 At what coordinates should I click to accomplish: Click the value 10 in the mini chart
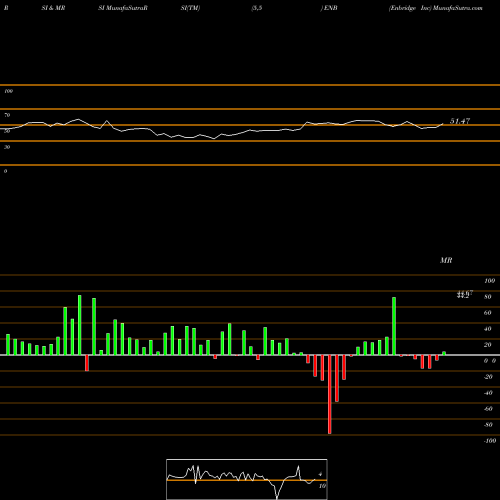[x=322, y=486]
